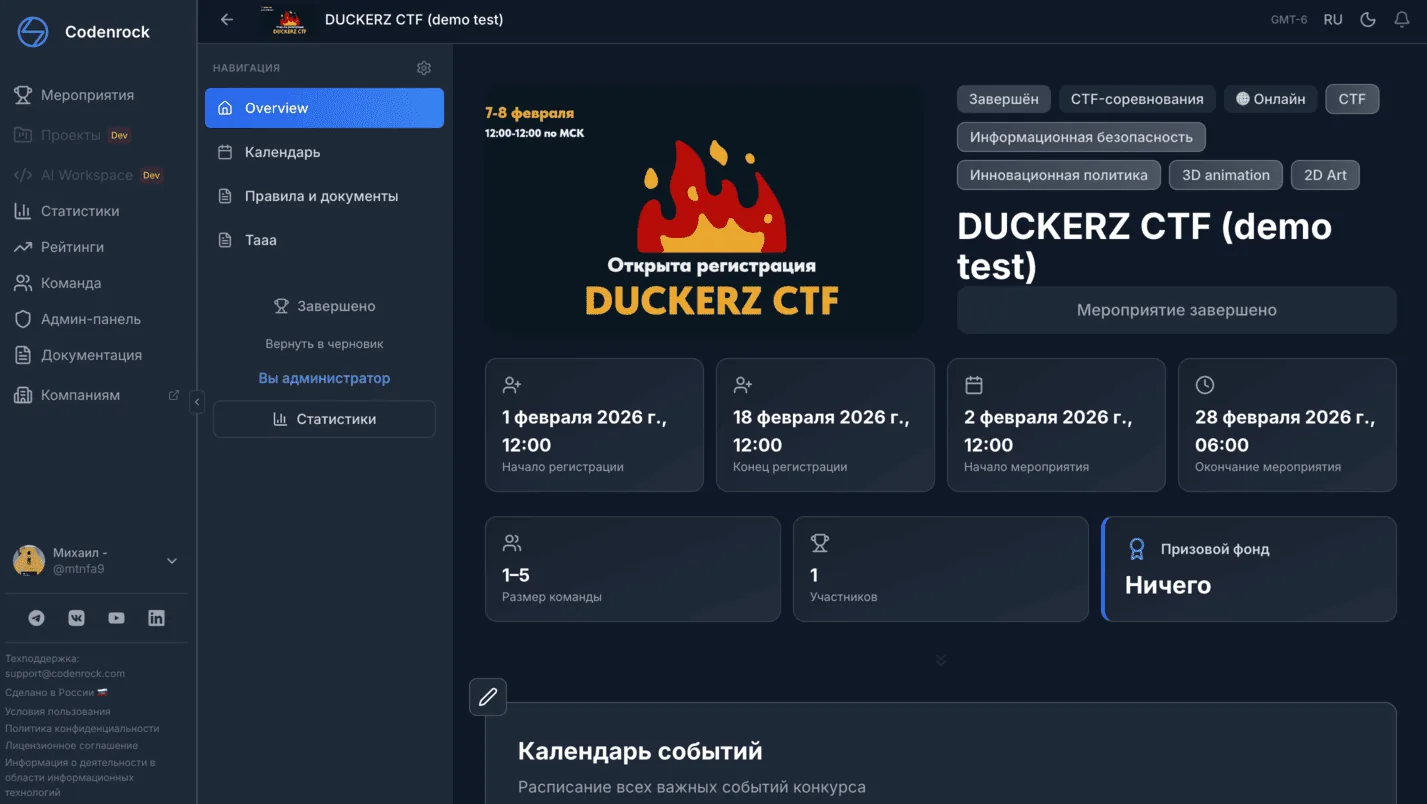Open navigation settings gear icon
The image size is (1427, 804).
pyautogui.click(x=424, y=68)
